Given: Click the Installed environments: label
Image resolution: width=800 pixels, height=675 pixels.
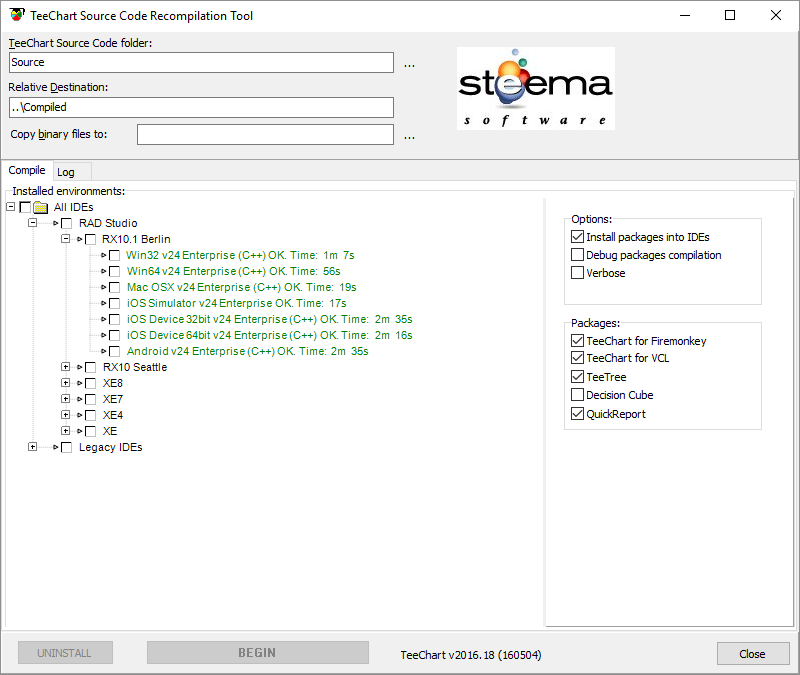Looking at the screenshot, I should pyautogui.click(x=68, y=191).
